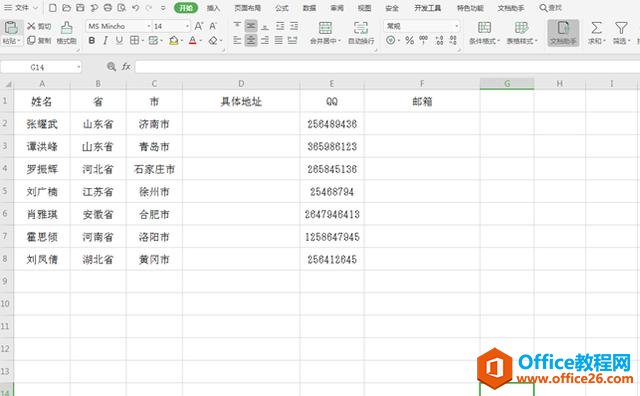Click the Auto wrap text icon
Screen dimensions: 640x396
coord(361,28)
